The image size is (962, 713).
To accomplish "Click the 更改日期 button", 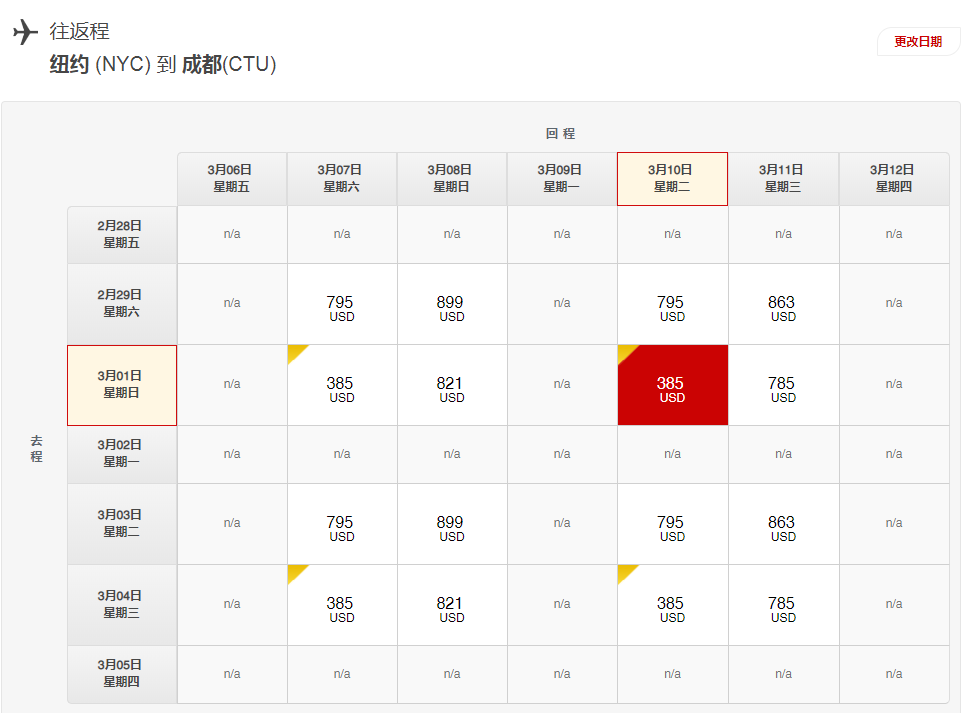I will 917,42.
